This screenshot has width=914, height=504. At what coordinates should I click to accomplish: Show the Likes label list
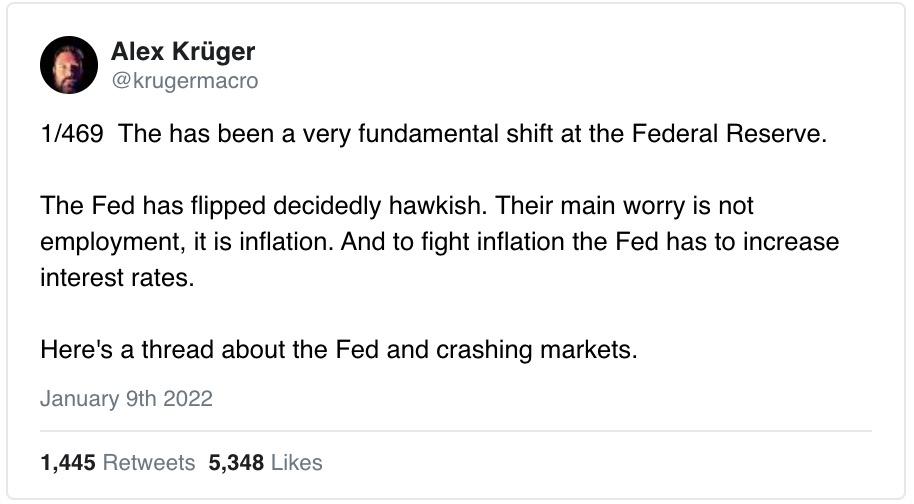click(297, 462)
